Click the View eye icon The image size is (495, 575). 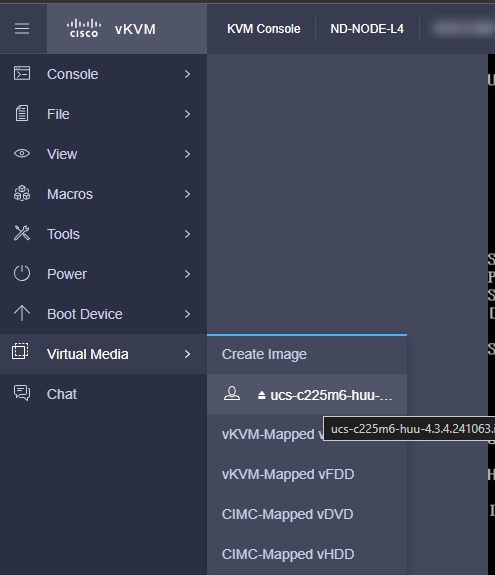[22, 153]
